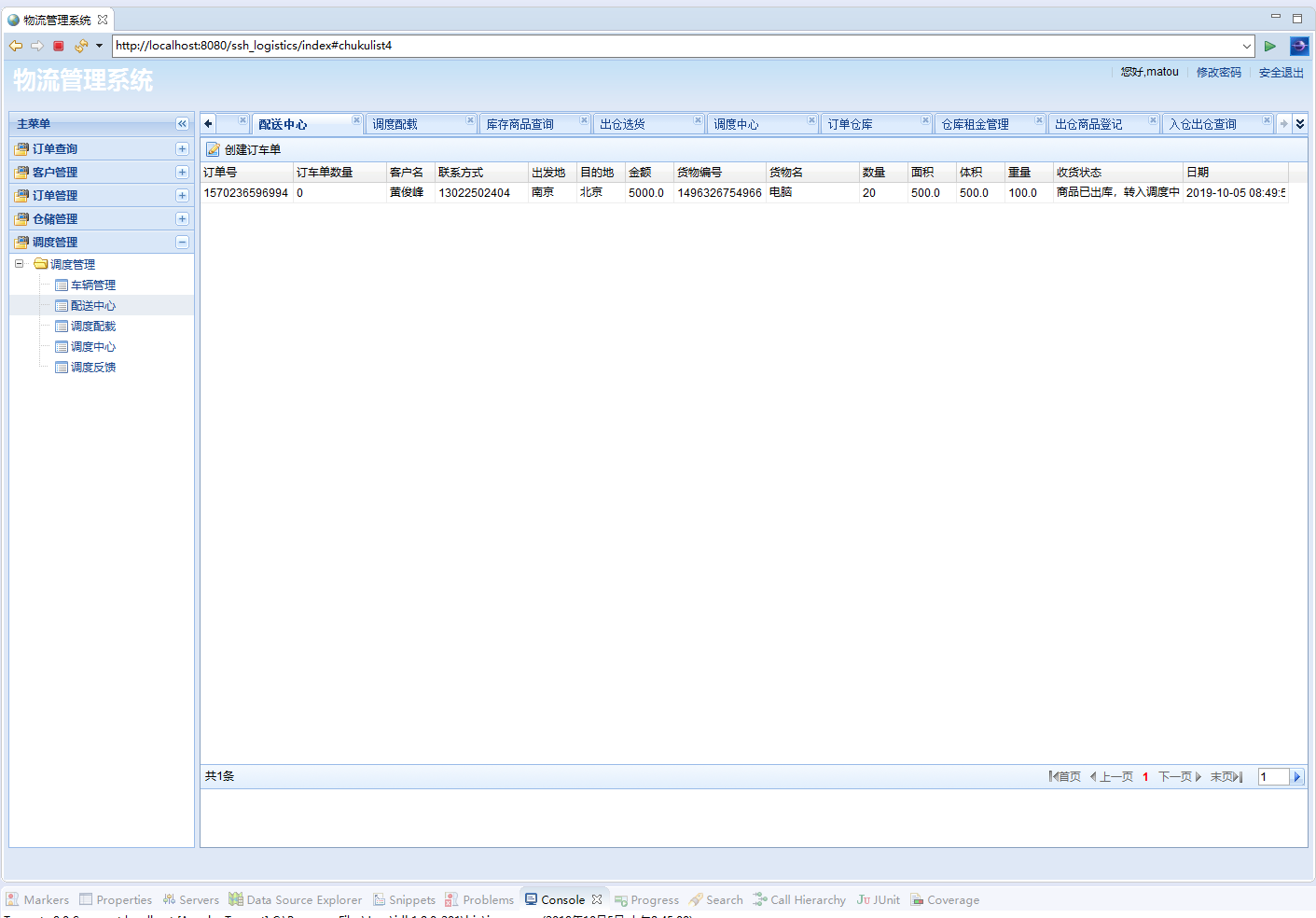The image size is (1316, 918).
Task: Open the URL history dropdown
Action: pyautogui.click(x=1247, y=46)
